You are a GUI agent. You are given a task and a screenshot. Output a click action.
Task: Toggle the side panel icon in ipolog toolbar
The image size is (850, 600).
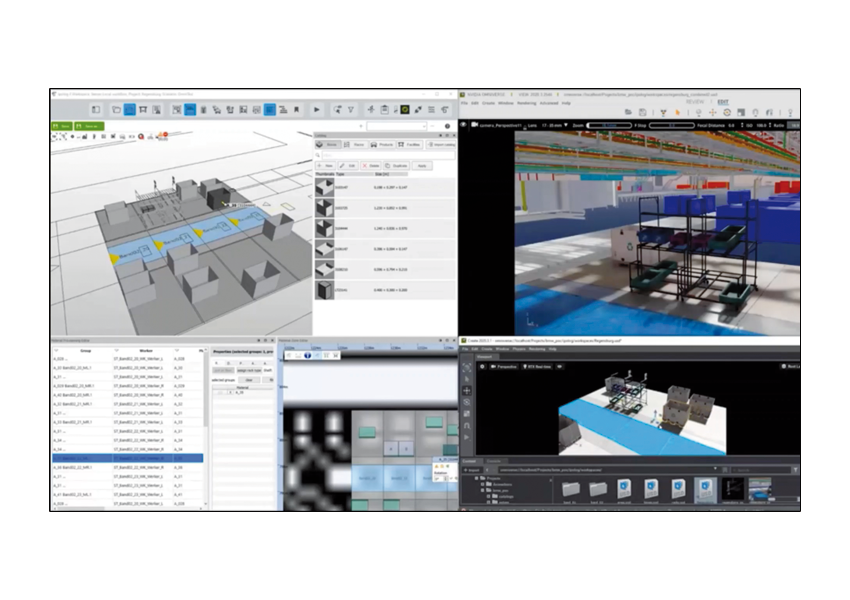[96, 109]
